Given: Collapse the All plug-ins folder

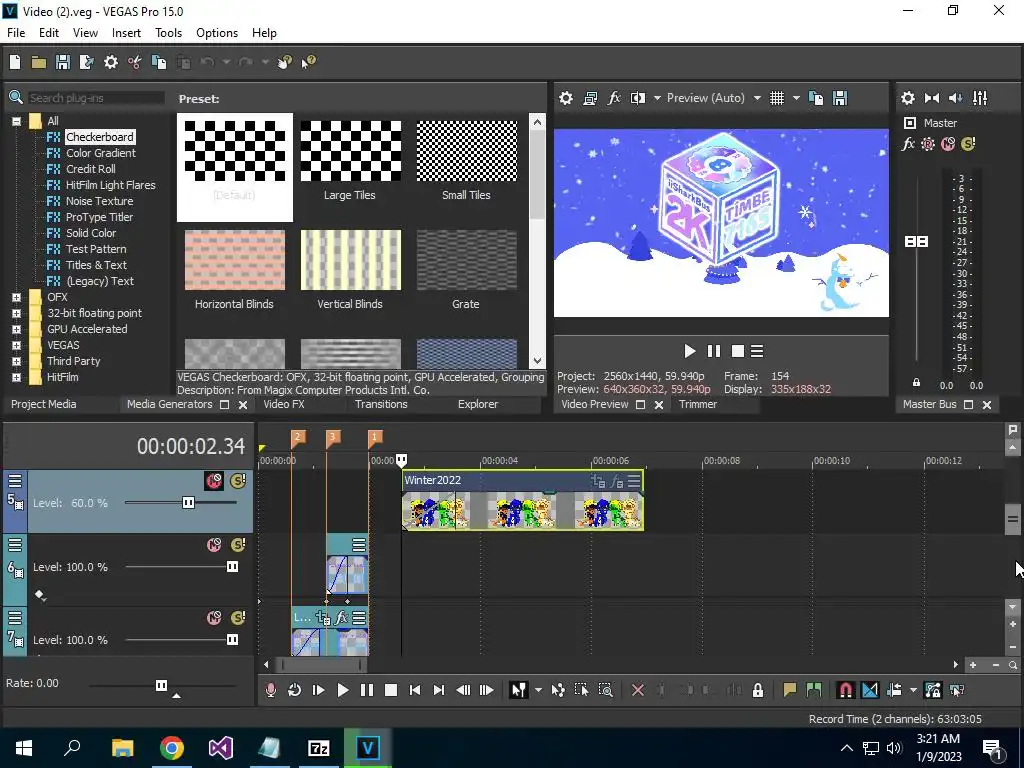Looking at the screenshot, I should coord(16,121).
